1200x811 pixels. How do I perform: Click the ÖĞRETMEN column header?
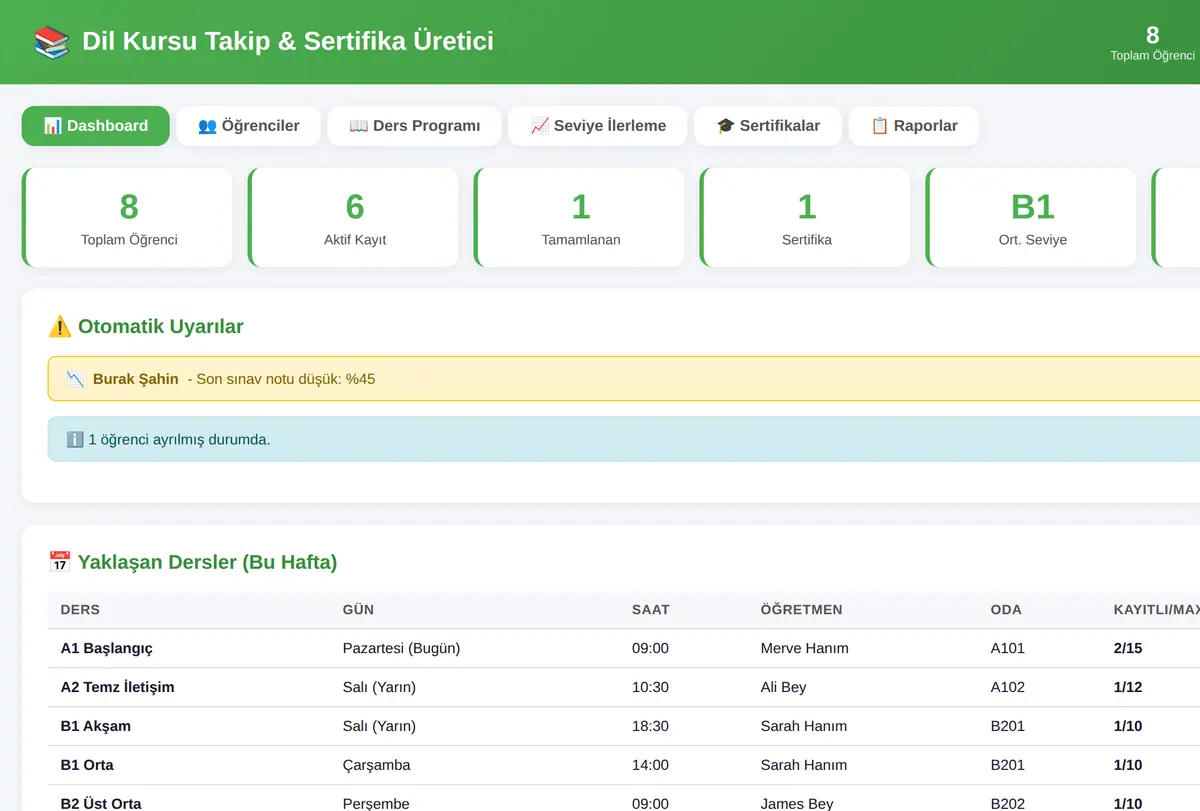point(802,609)
